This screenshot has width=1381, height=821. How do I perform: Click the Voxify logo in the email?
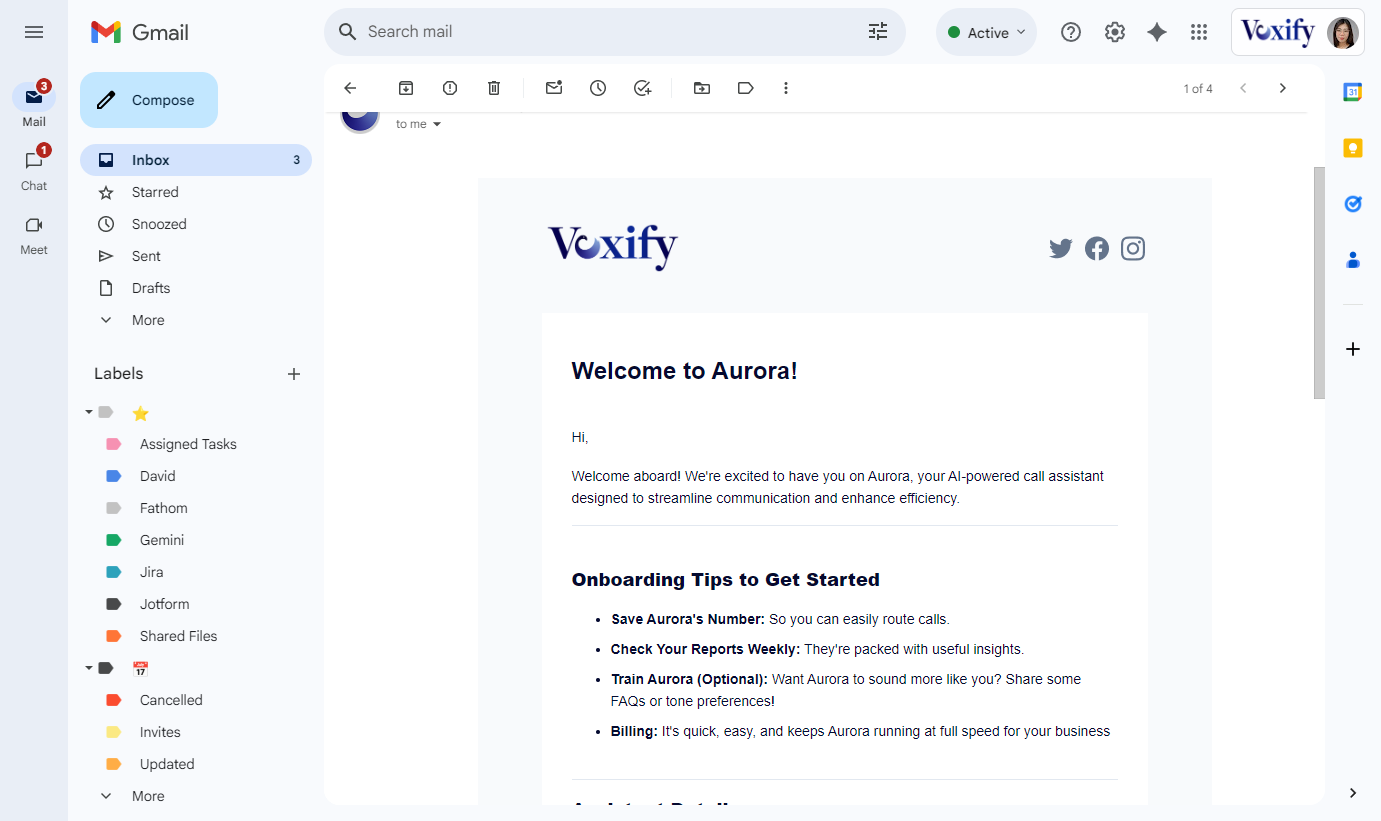point(613,247)
